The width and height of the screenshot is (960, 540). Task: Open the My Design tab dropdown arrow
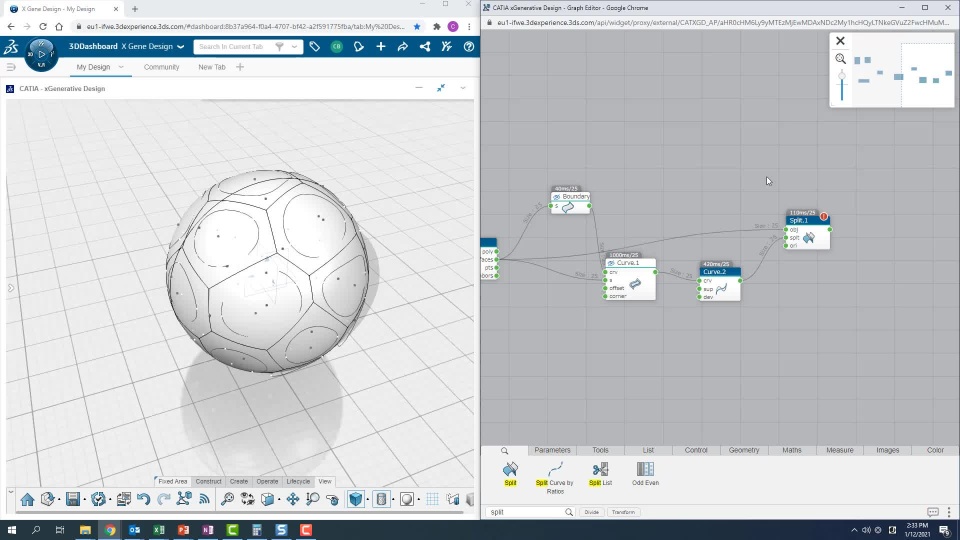click(121, 67)
